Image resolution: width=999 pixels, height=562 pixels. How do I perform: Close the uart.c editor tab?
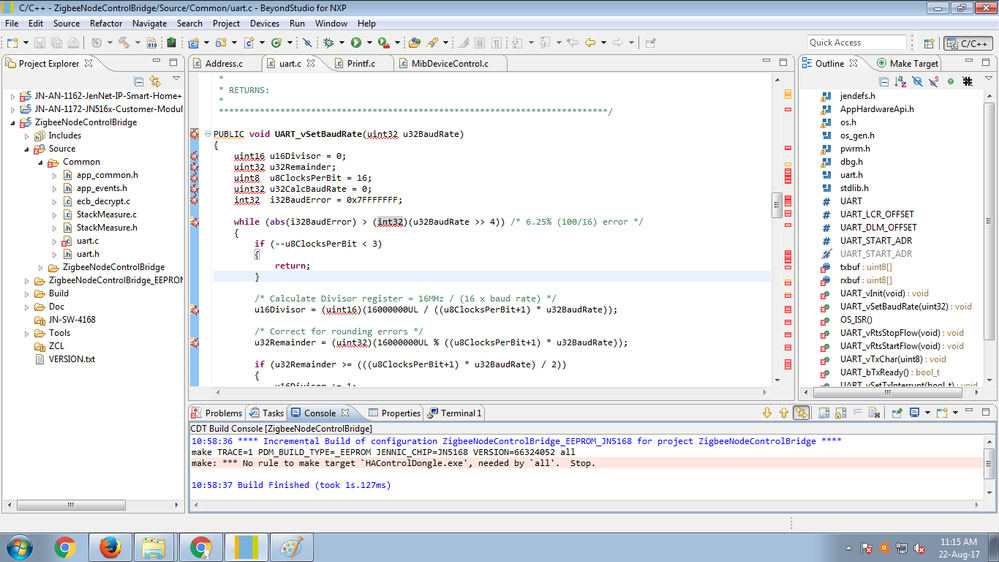tap(311, 63)
